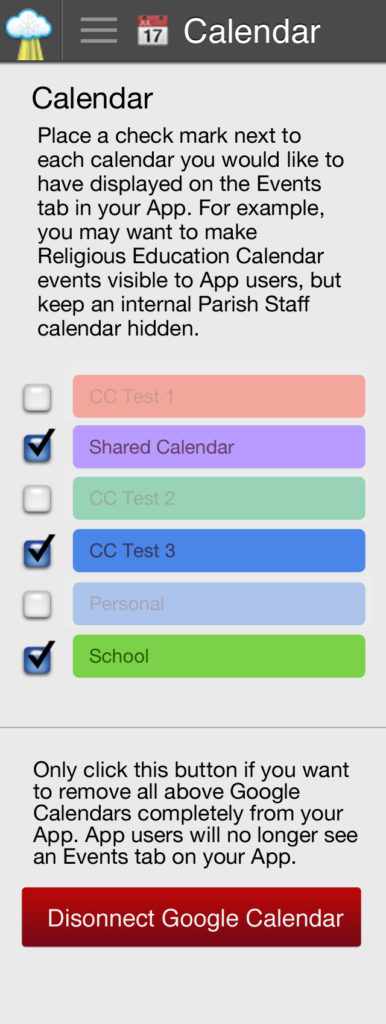This screenshot has height=1024, width=386.
Task: Select the teal CC Test 2 bar
Action: click(x=219, y=498)
